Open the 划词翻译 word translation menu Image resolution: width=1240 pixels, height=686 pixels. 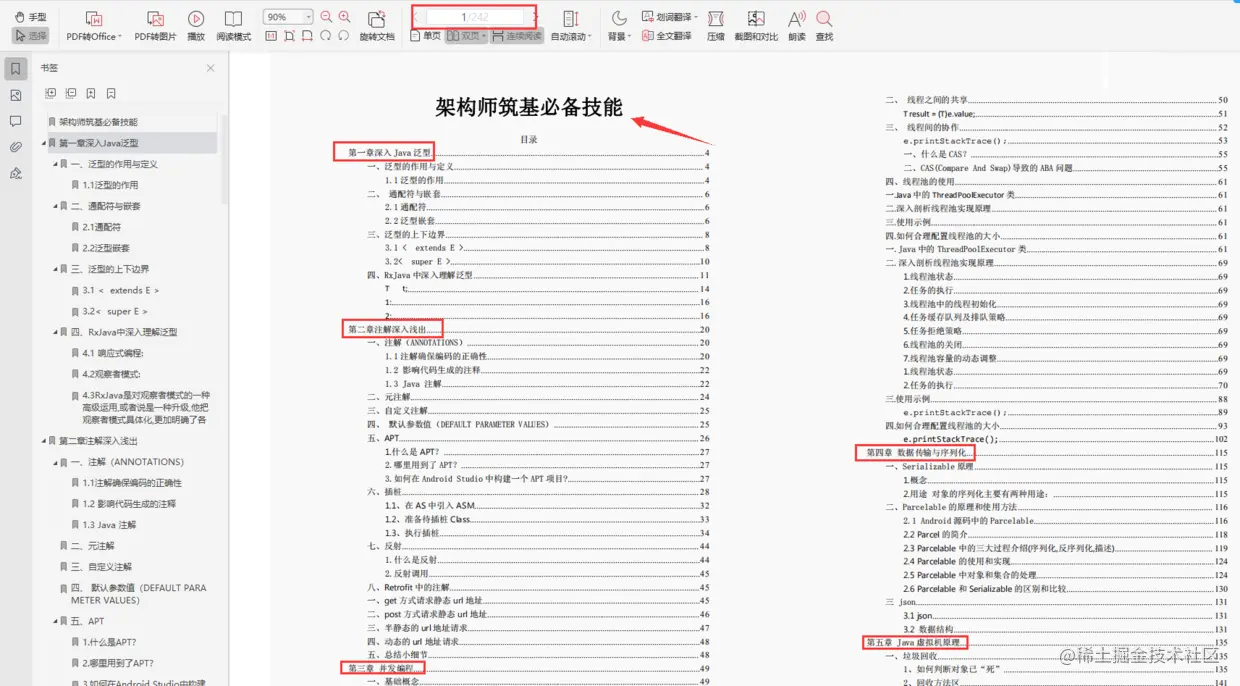[669, 17]
